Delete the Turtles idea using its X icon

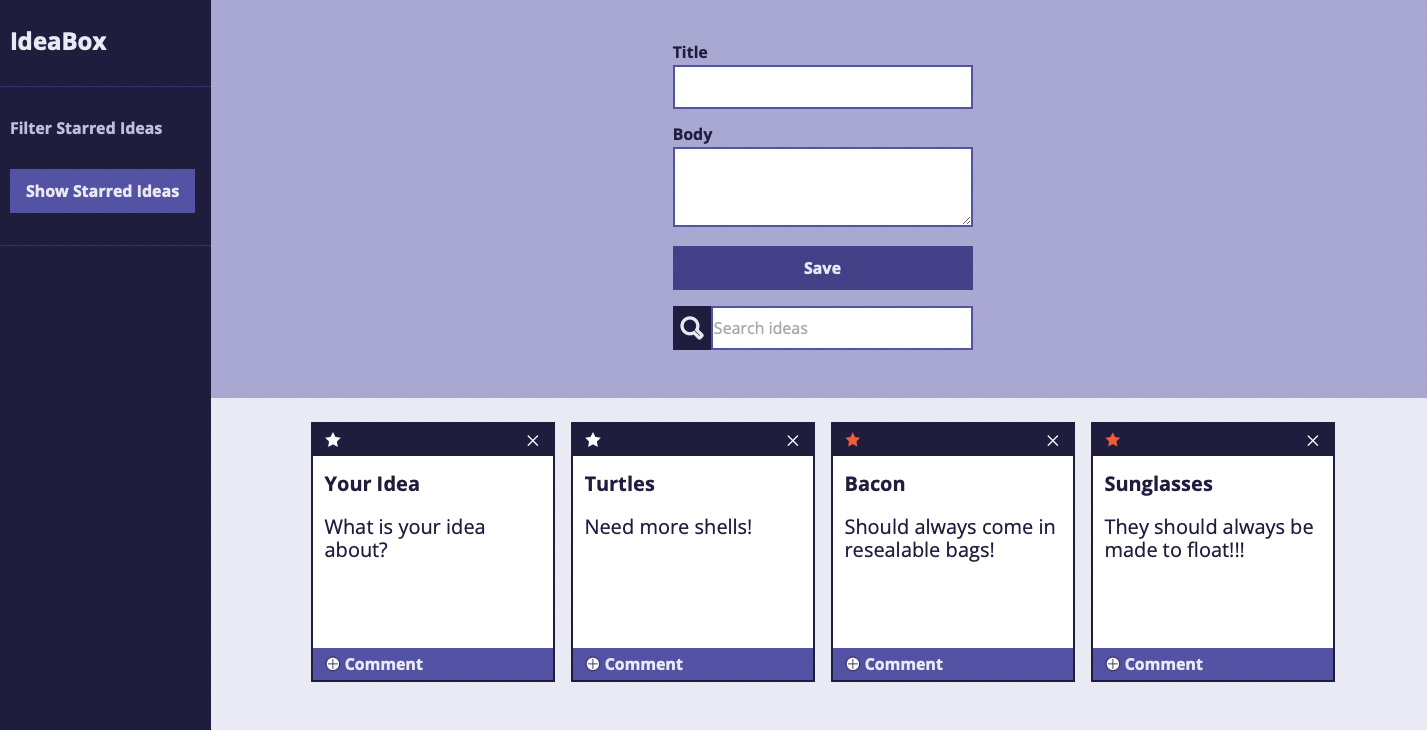tap(792, 440)
